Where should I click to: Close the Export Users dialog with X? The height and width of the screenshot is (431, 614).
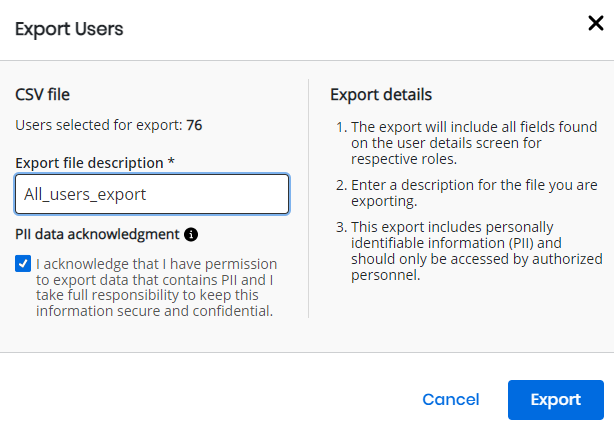595,24
